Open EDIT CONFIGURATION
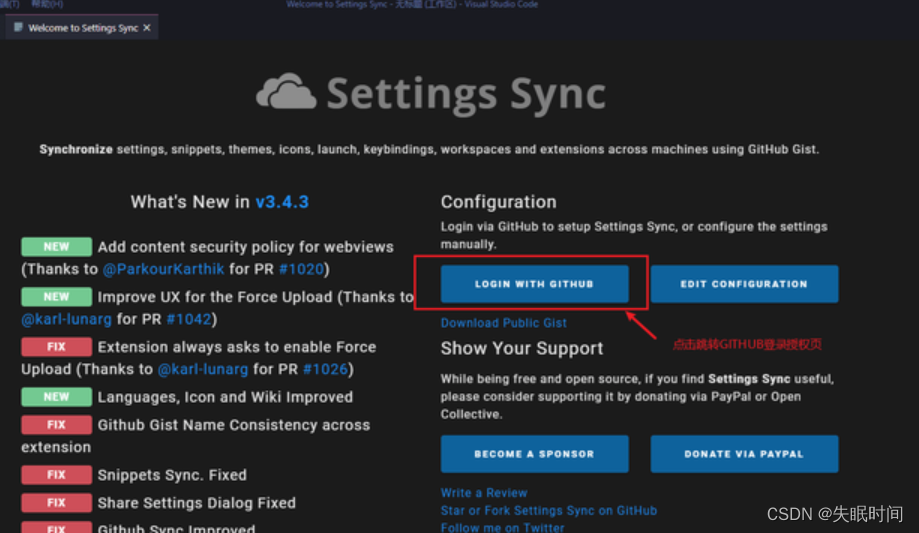 click(744, 284)
